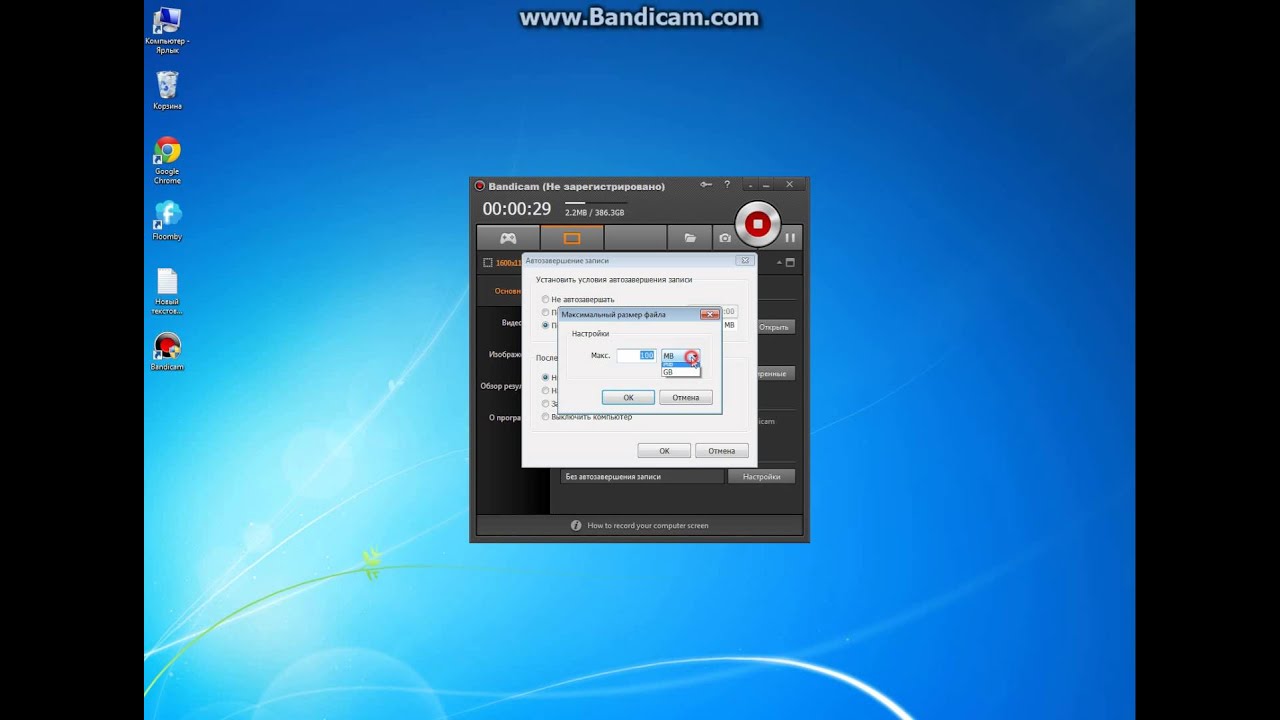Click the red Bandicam logo in title bar
Screen dimensions: 1280x720
tap(480, 186)
